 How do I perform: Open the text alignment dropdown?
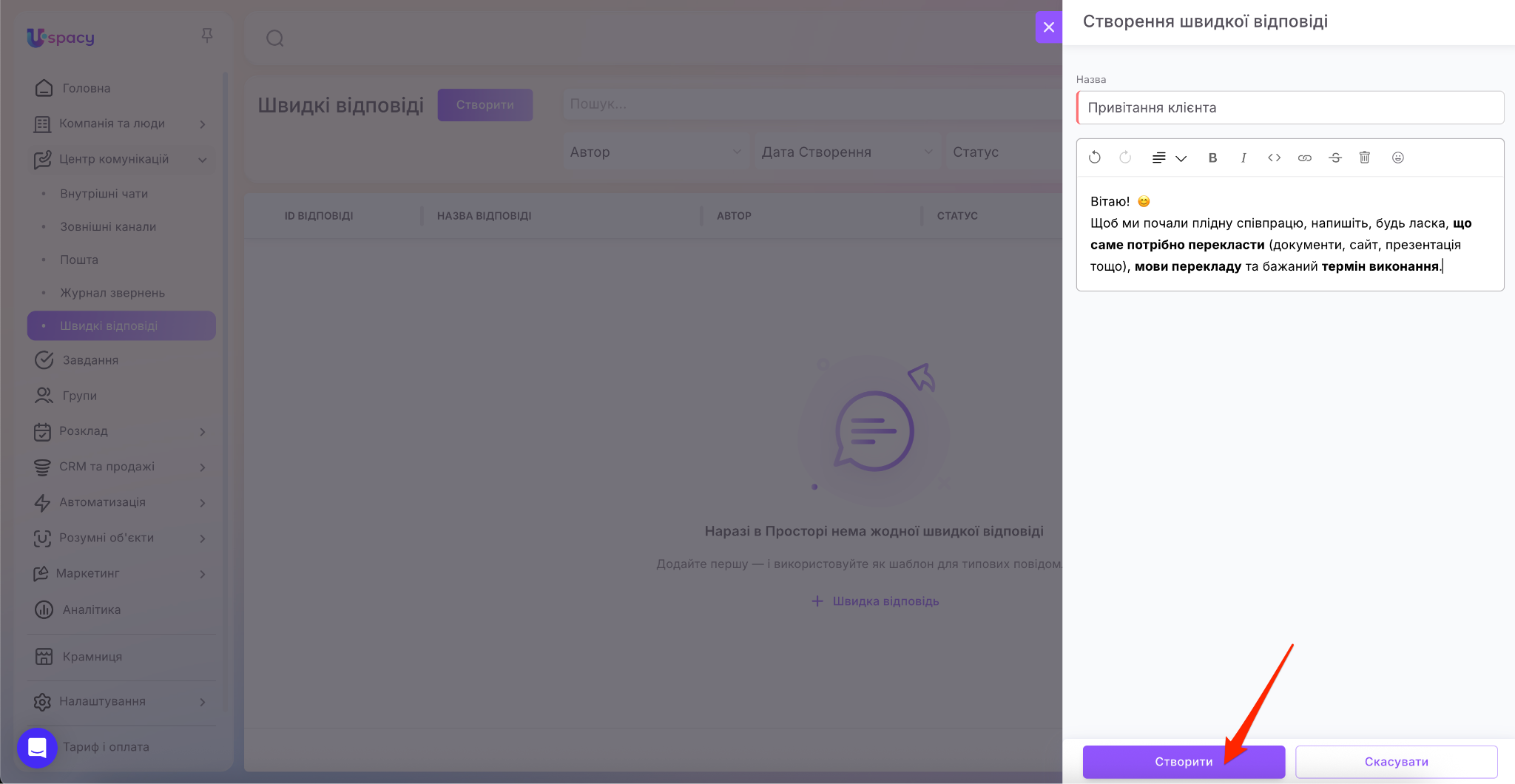[1169, 158]
